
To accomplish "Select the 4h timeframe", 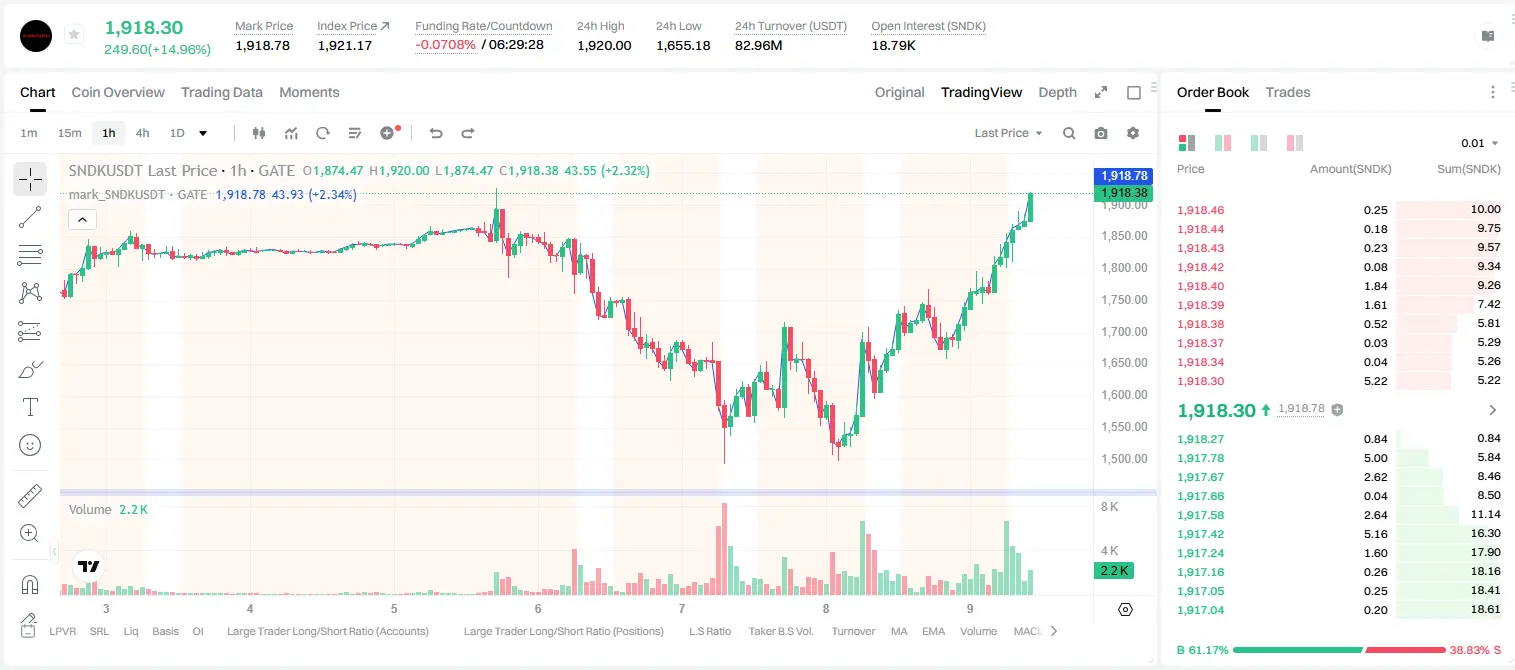I will click(143, 133).
